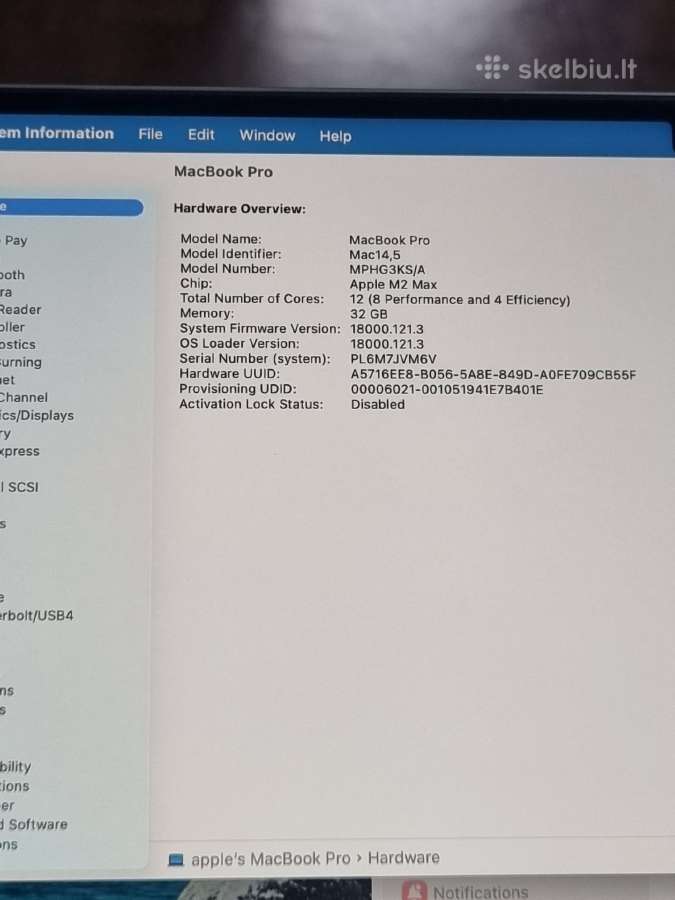Select the Disabled Software sidebar entry
Screen dimensions: 675x900
click(34, 824)
